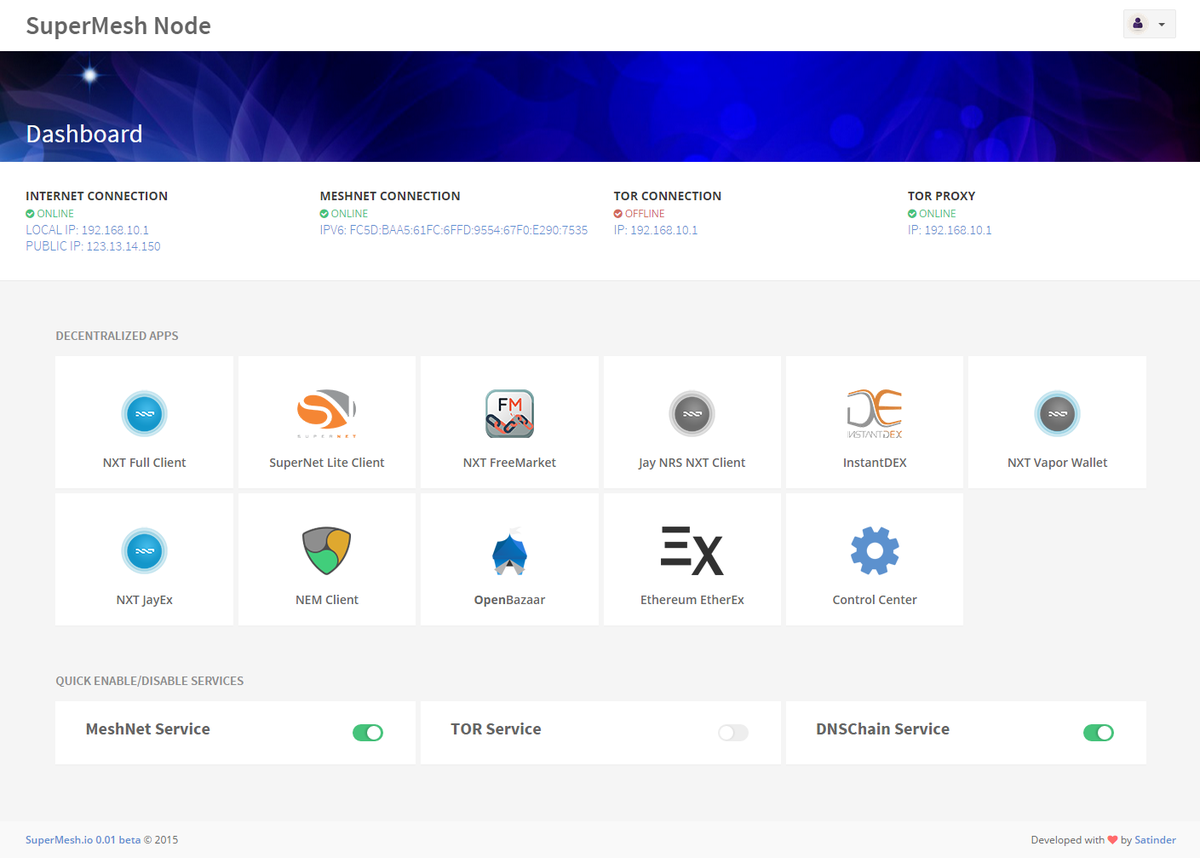
Task: Click the Dashboard banner title
Action: click(84, 134)
